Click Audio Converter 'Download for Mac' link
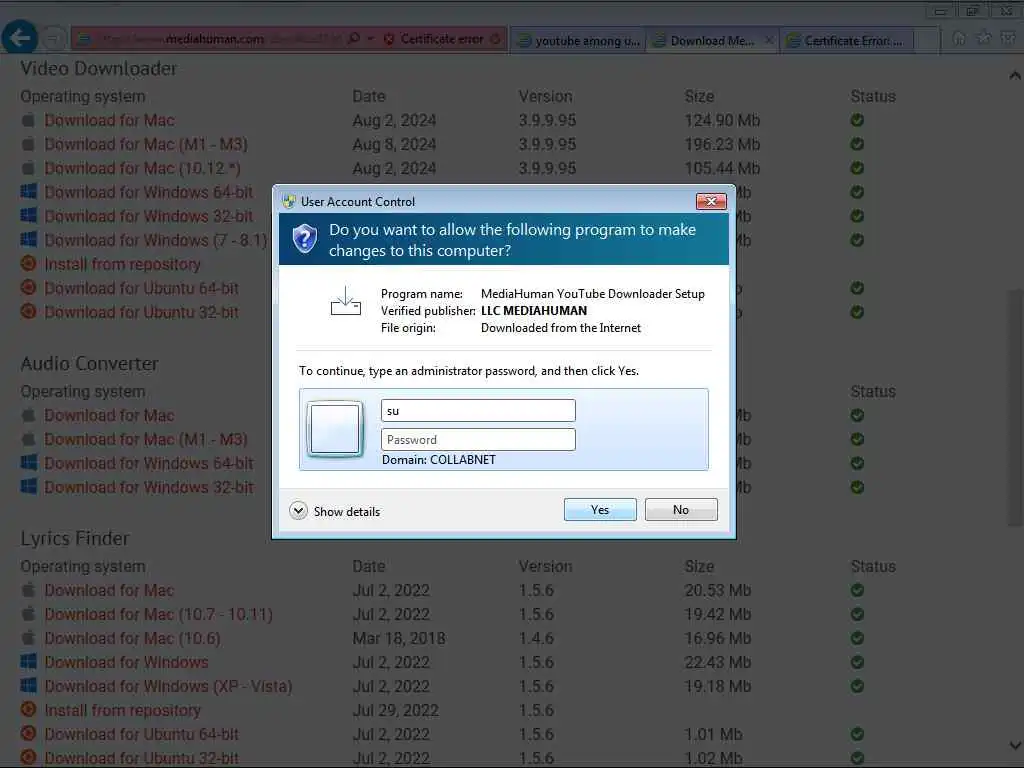 click(x=109, y=415)
